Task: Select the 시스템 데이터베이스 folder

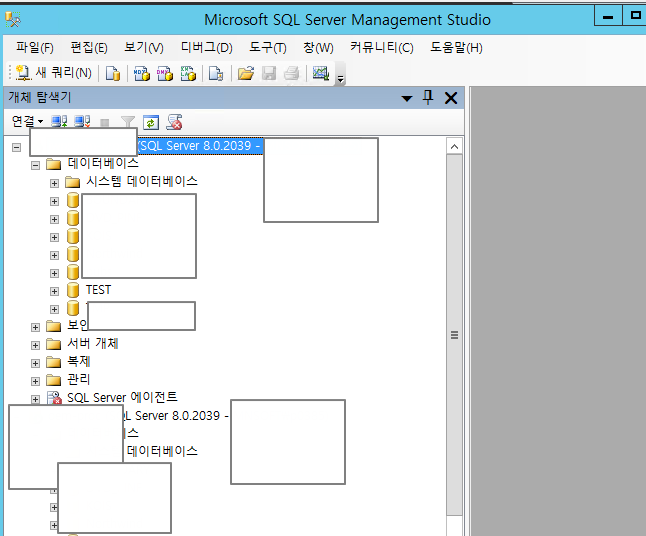Action: [x=142, y=181]
